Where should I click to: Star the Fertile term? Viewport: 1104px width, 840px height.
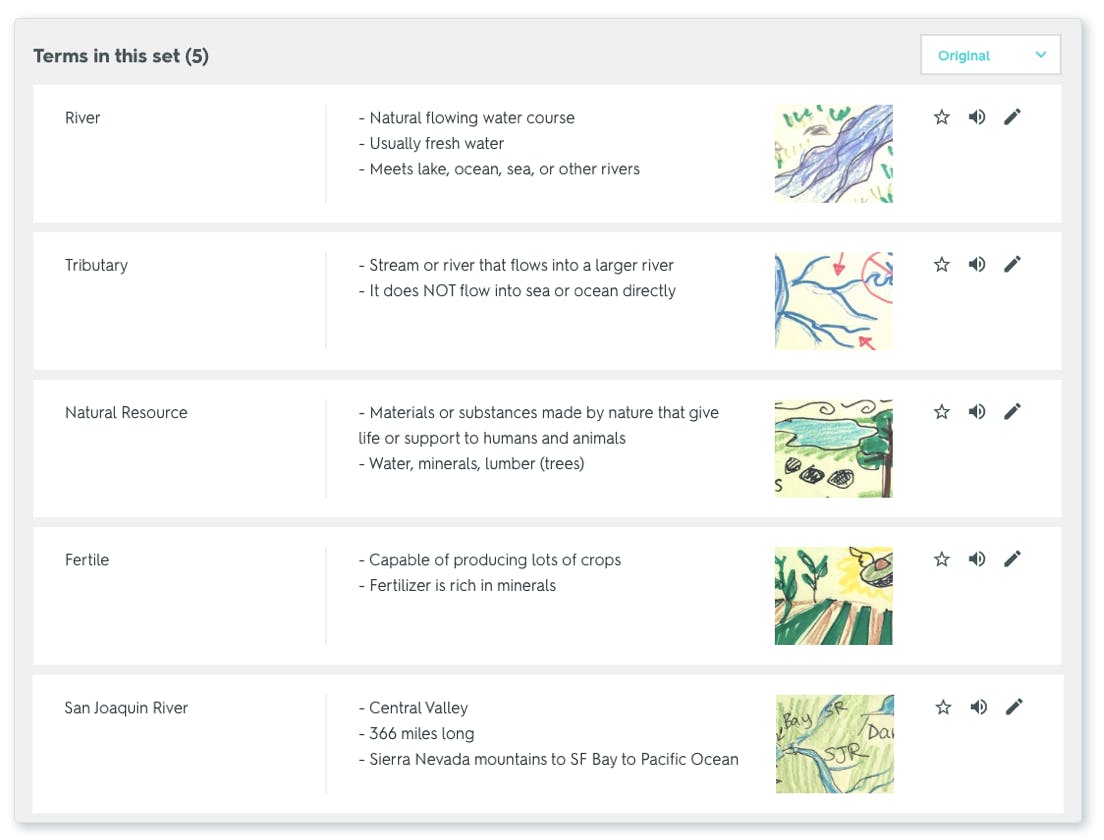[941, 558]
